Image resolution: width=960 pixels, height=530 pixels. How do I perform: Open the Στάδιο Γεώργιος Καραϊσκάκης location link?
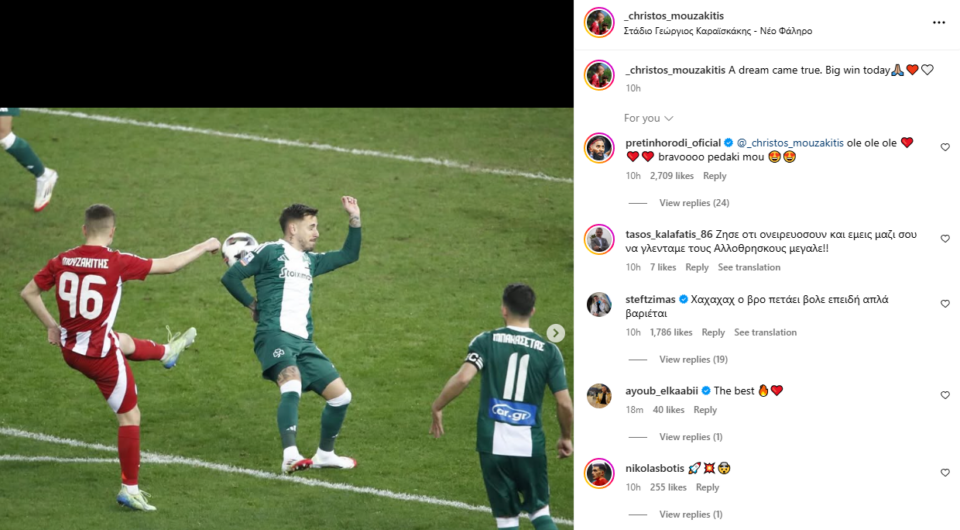[718, 31]
